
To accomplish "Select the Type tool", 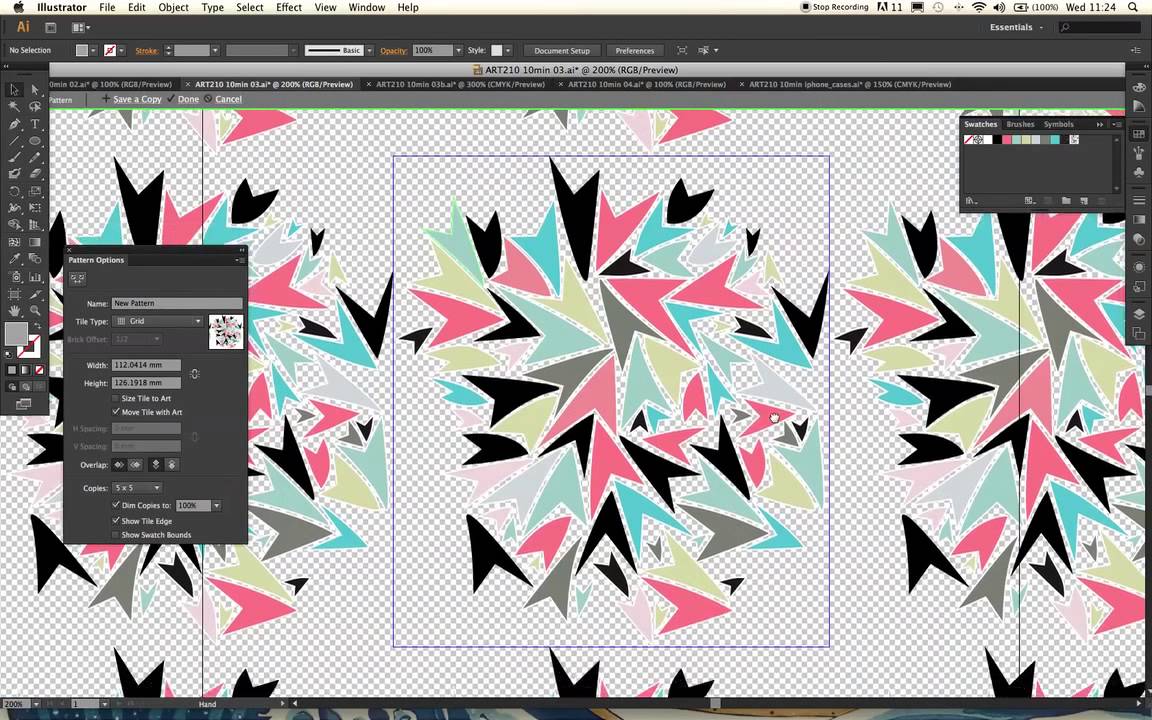I will [35, 123].
